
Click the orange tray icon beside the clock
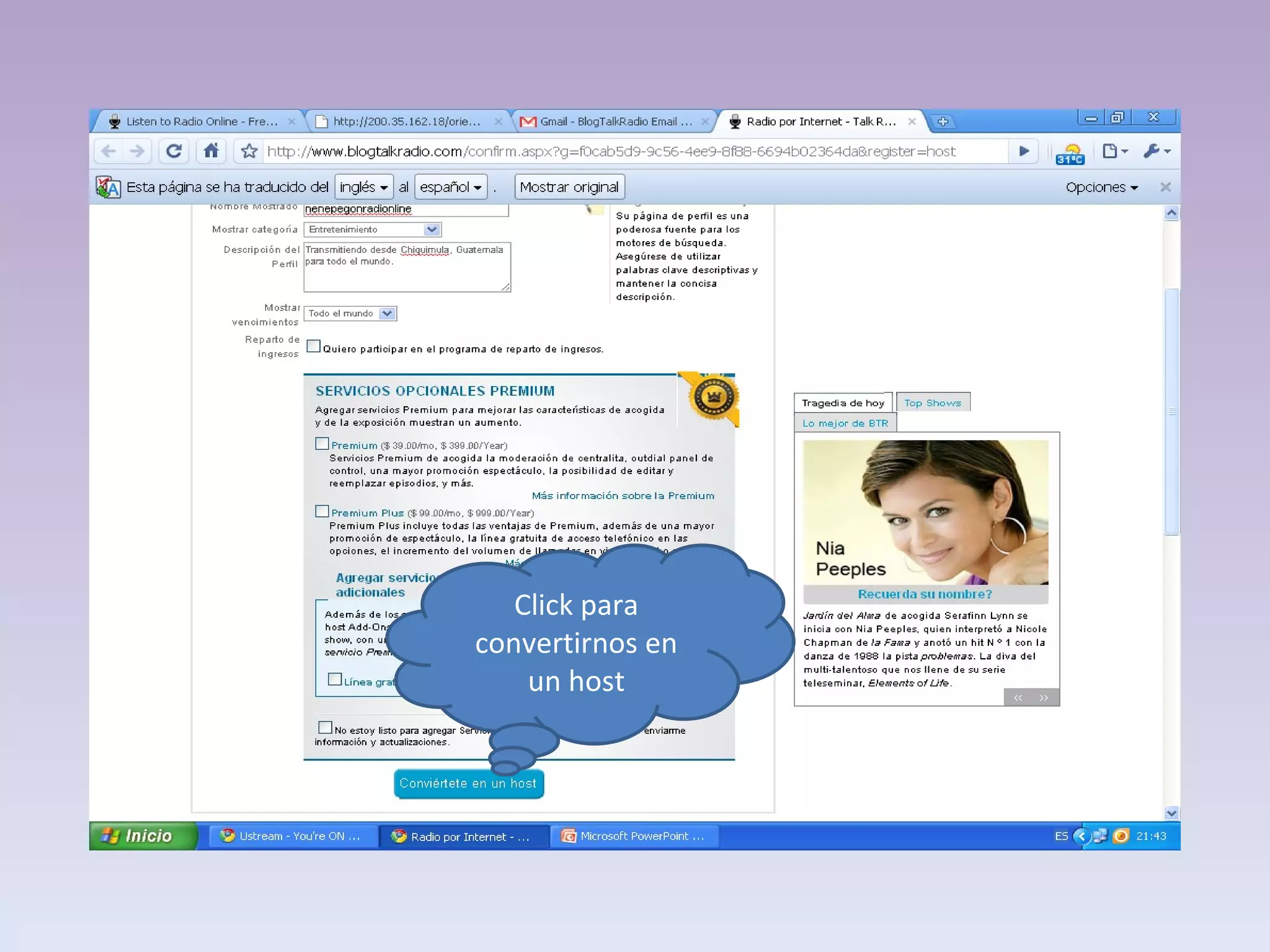click(1121, 836)
